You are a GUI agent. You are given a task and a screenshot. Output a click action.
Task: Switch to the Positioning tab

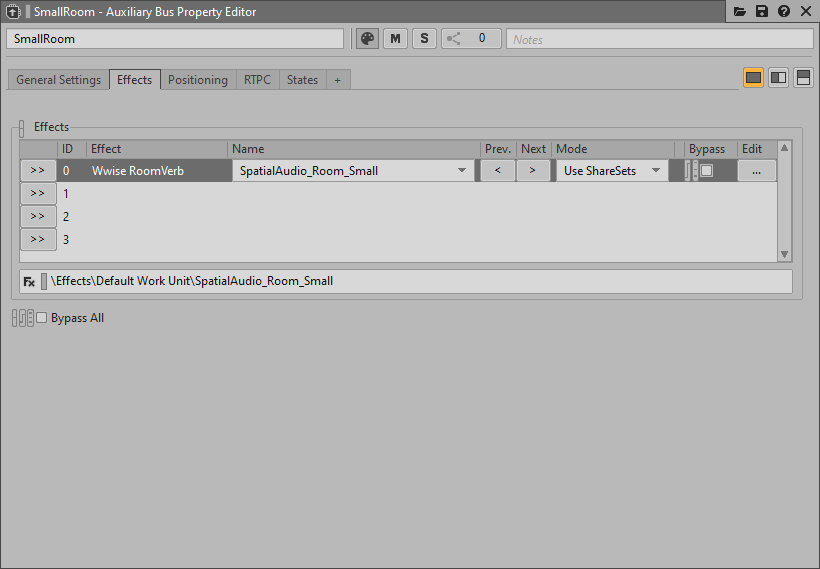(197, 80)
